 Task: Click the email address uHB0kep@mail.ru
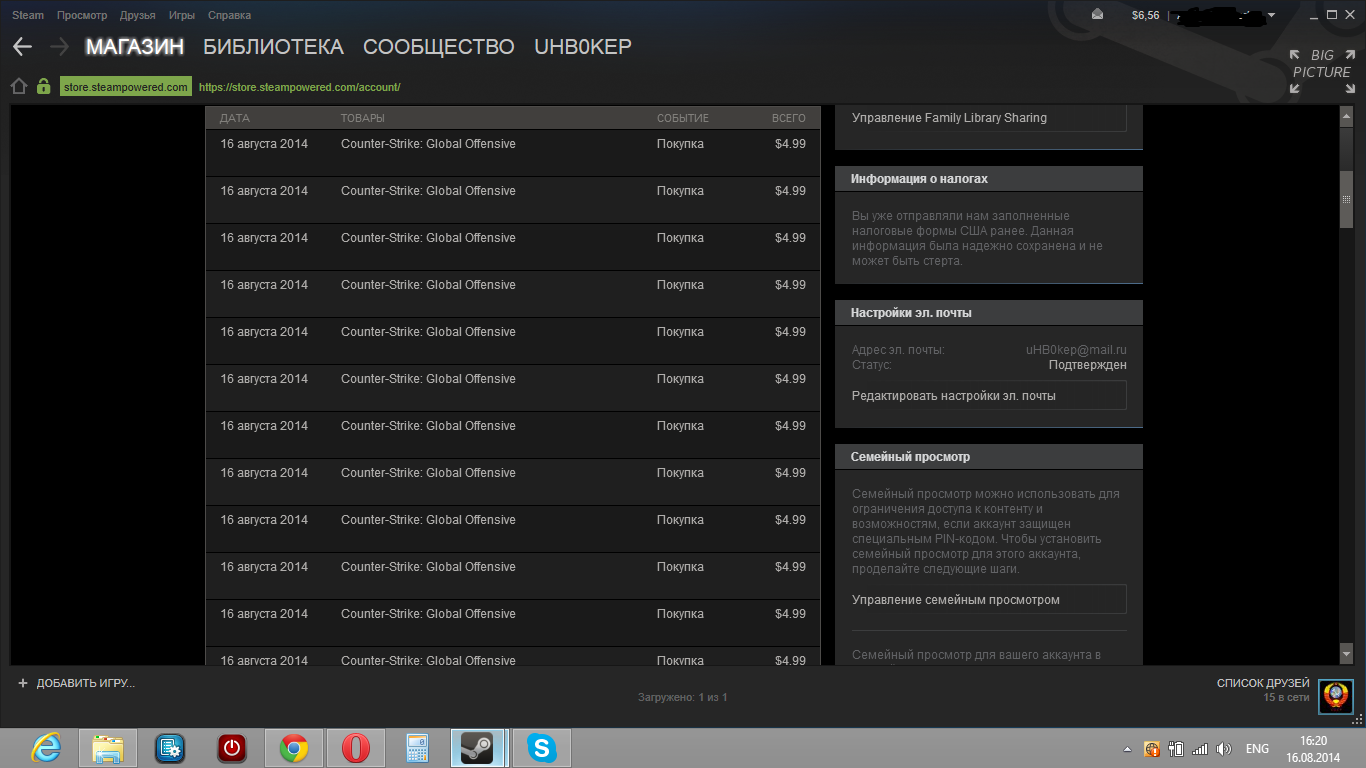pos(1076,350)
